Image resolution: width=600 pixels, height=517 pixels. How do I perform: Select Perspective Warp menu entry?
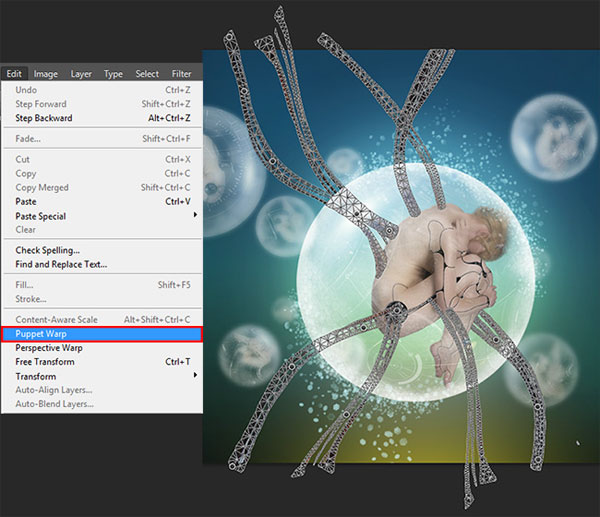tap(102, 348)
